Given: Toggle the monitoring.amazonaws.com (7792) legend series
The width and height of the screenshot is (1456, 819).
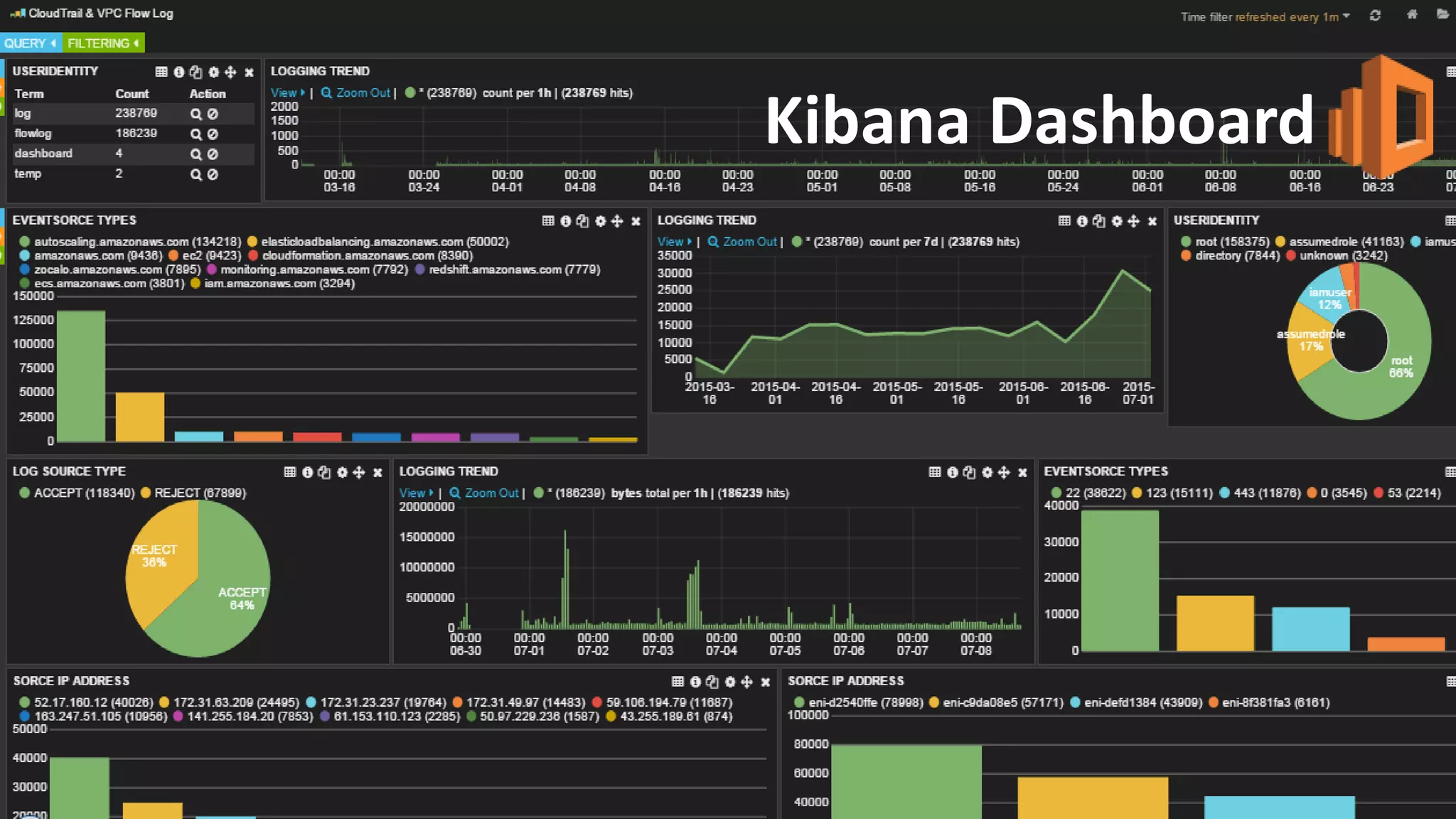Looking at the screenshot, I should [307, 269].
